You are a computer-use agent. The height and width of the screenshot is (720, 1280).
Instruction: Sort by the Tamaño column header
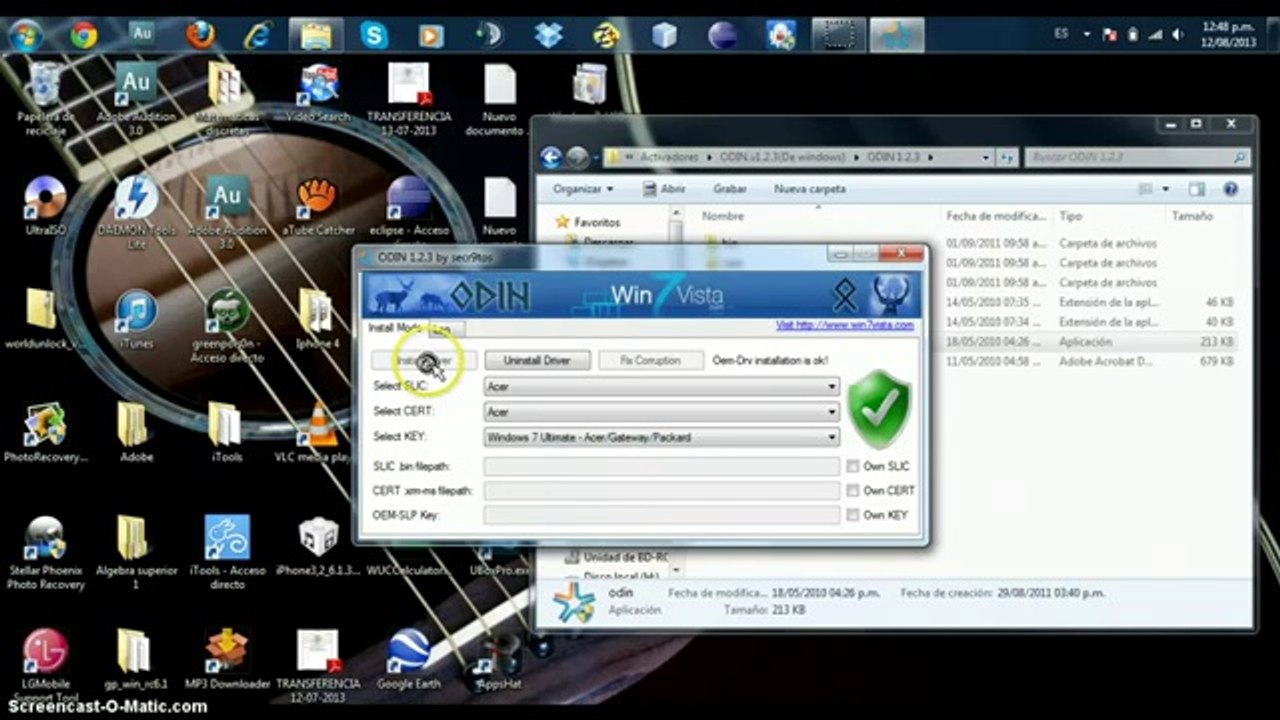coord(1191,216)
